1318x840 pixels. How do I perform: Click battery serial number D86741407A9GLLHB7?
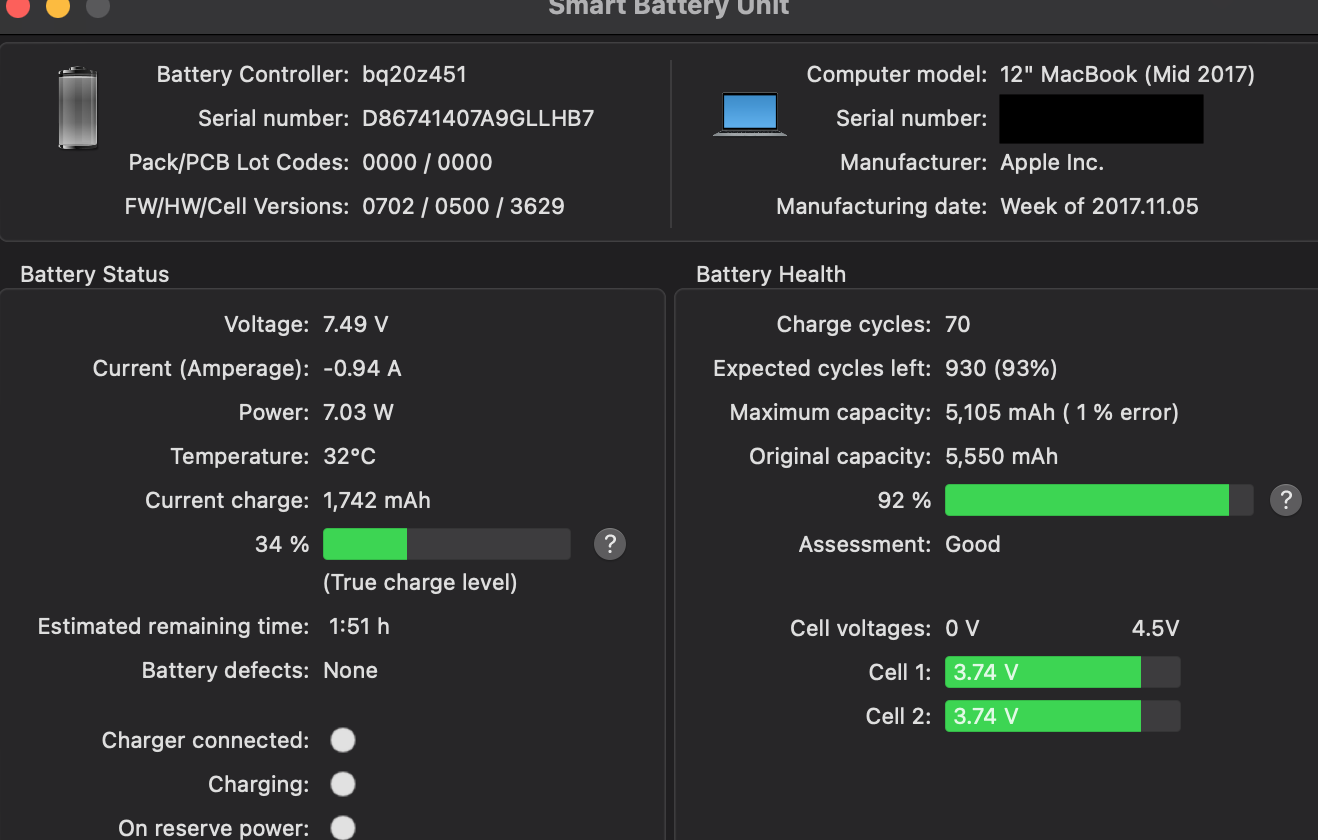click(x=478, y=118)
